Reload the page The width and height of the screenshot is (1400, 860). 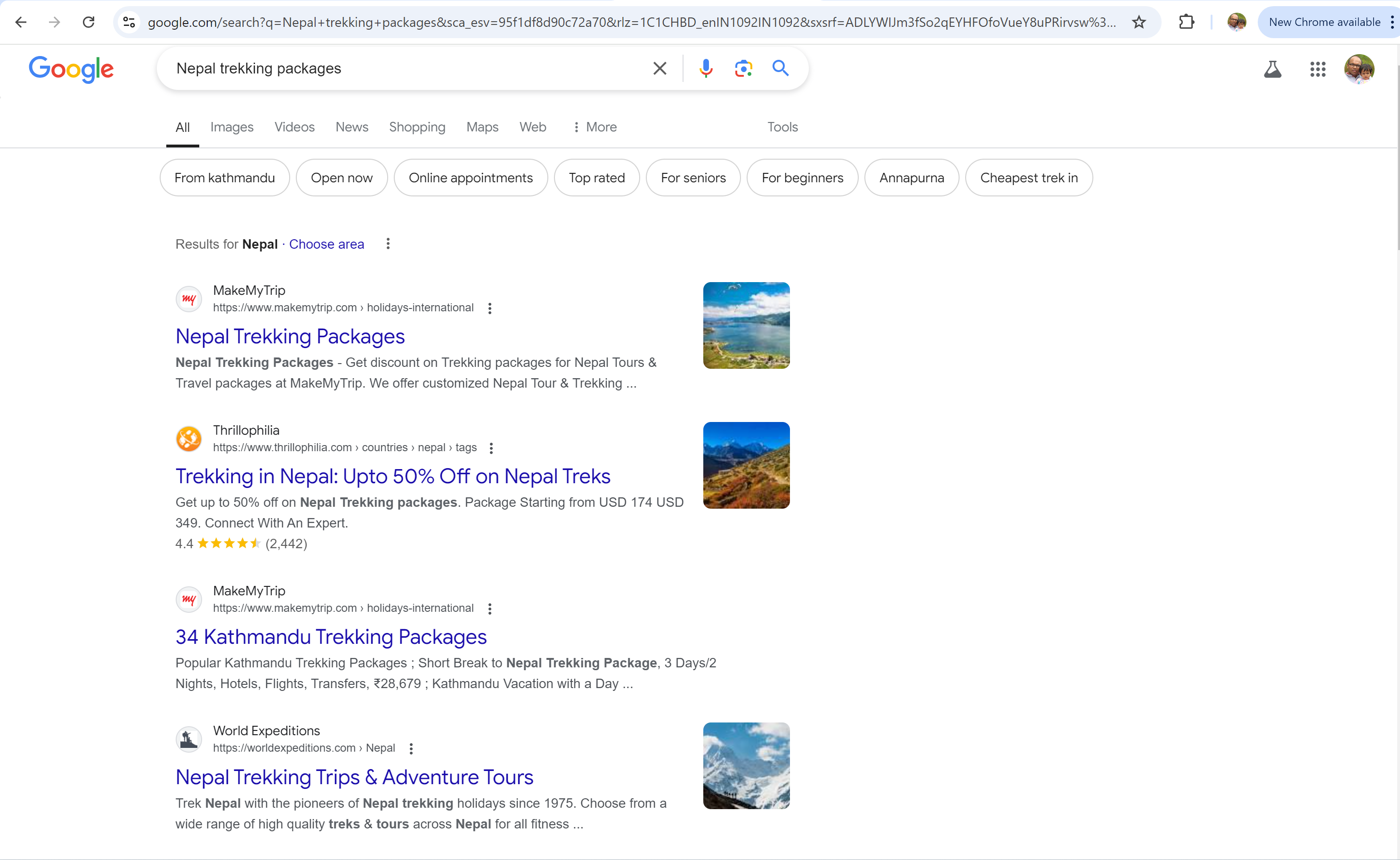(x=88, y=22)
